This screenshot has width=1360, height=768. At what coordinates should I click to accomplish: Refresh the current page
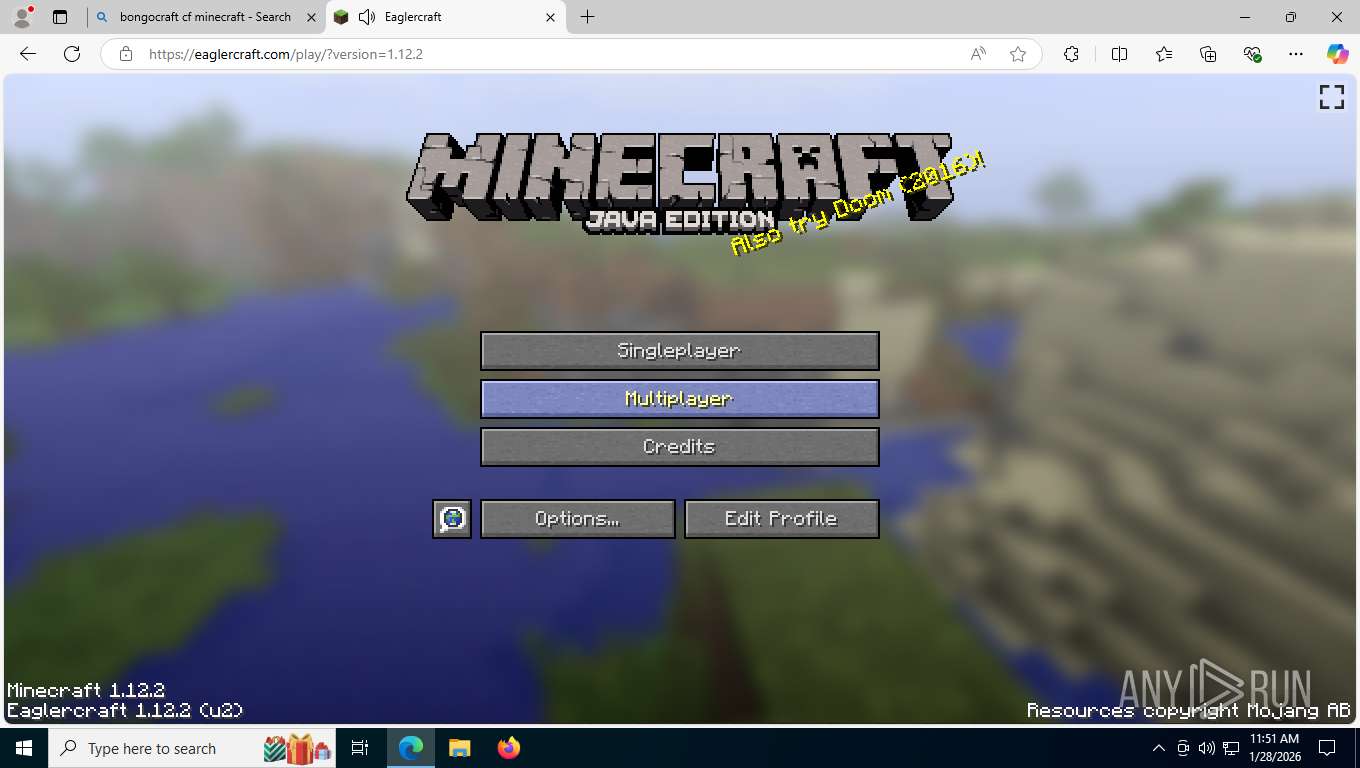tap(72, 54)
